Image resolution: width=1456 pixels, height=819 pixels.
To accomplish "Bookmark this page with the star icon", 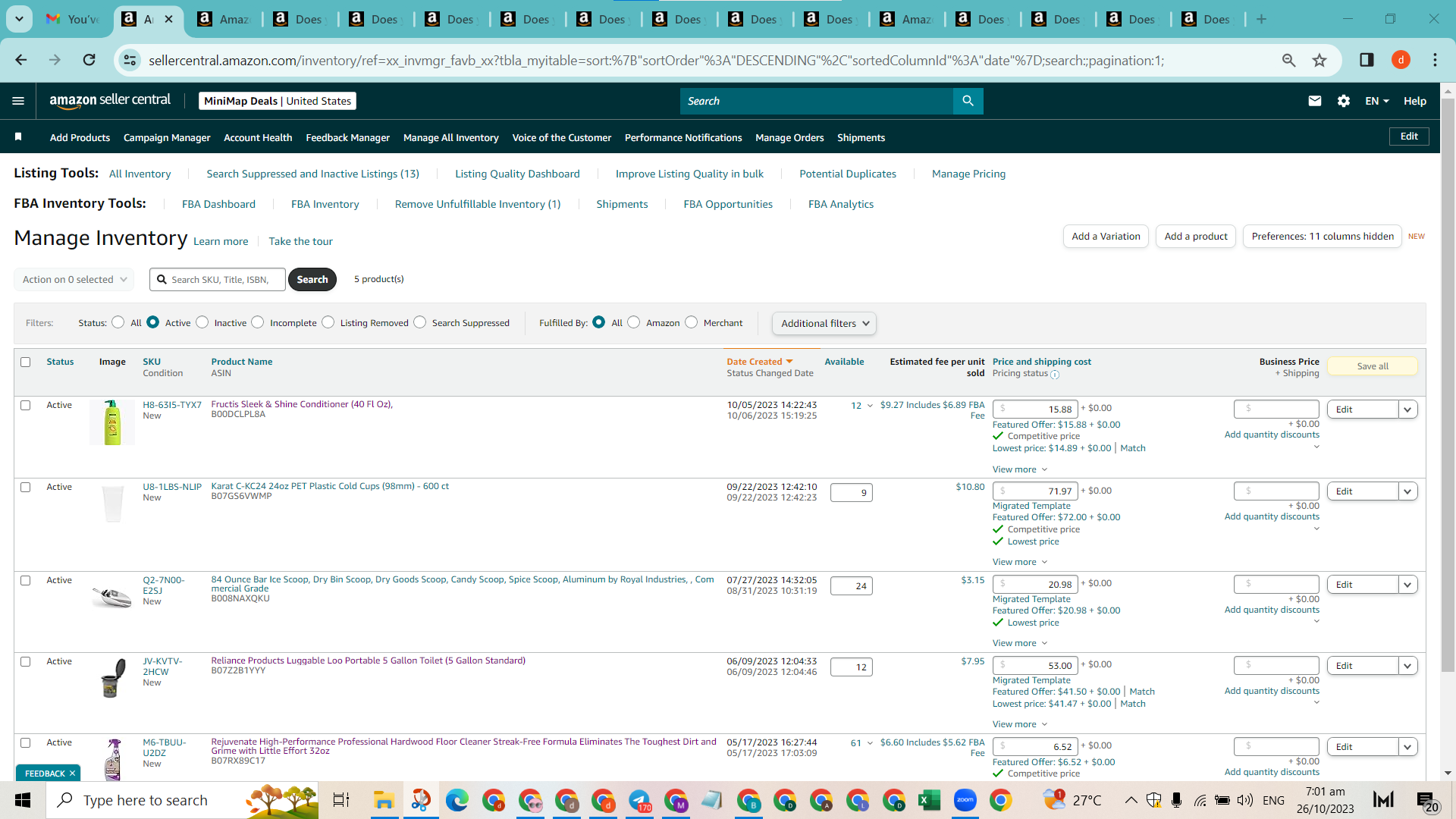I will 1319,60.
